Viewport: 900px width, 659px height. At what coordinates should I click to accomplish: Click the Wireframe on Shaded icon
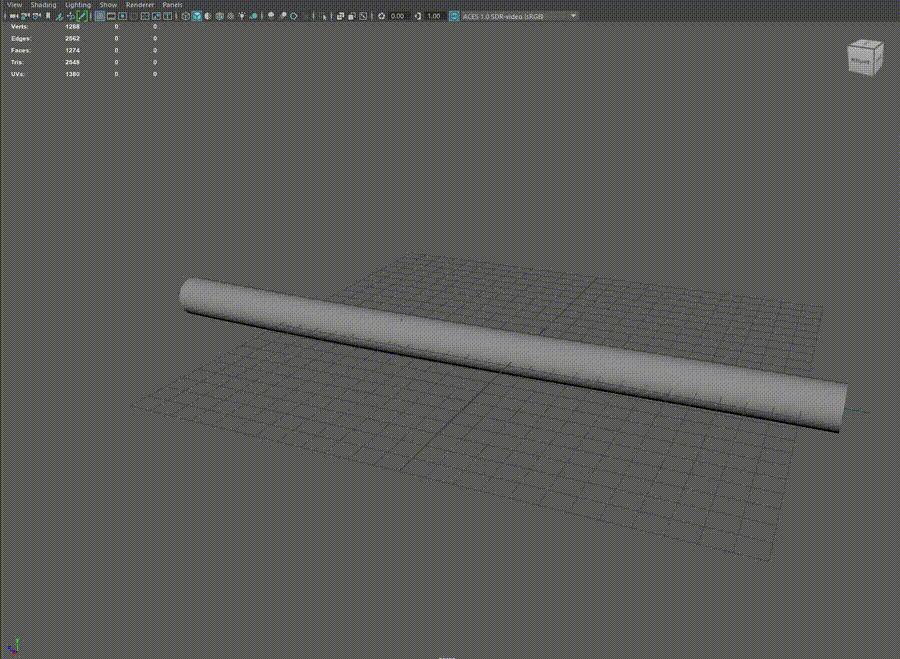tap(219, 16)
